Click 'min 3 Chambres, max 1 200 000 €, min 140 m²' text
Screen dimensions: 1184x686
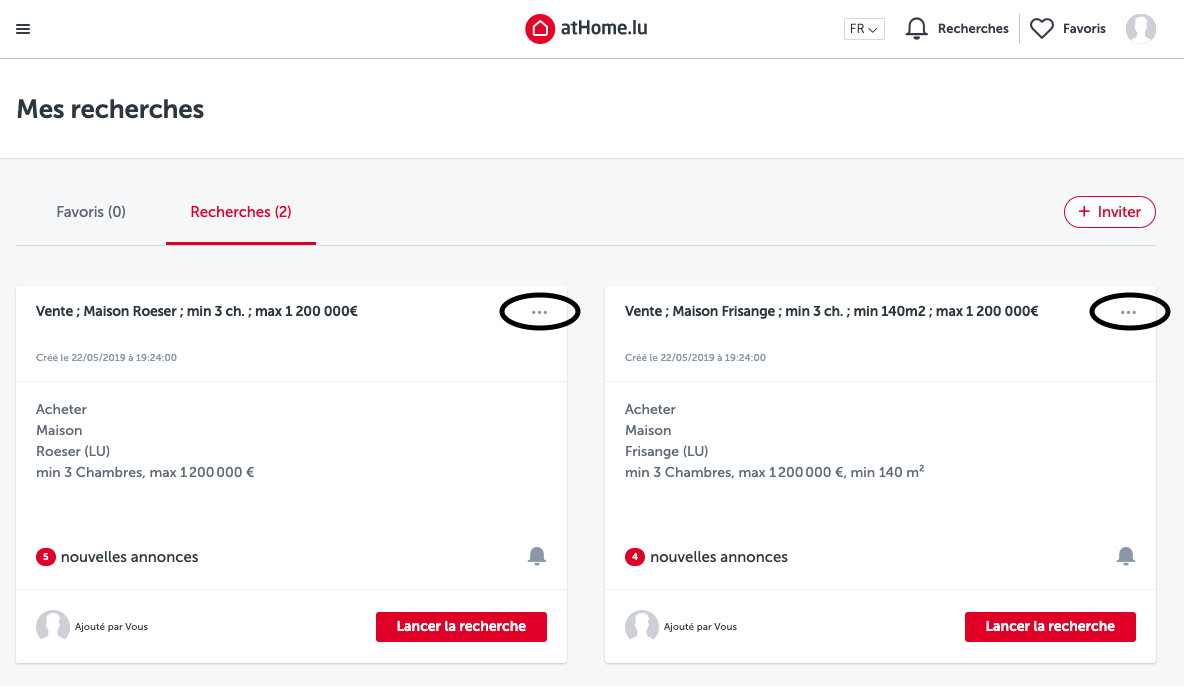pos(774,472)
